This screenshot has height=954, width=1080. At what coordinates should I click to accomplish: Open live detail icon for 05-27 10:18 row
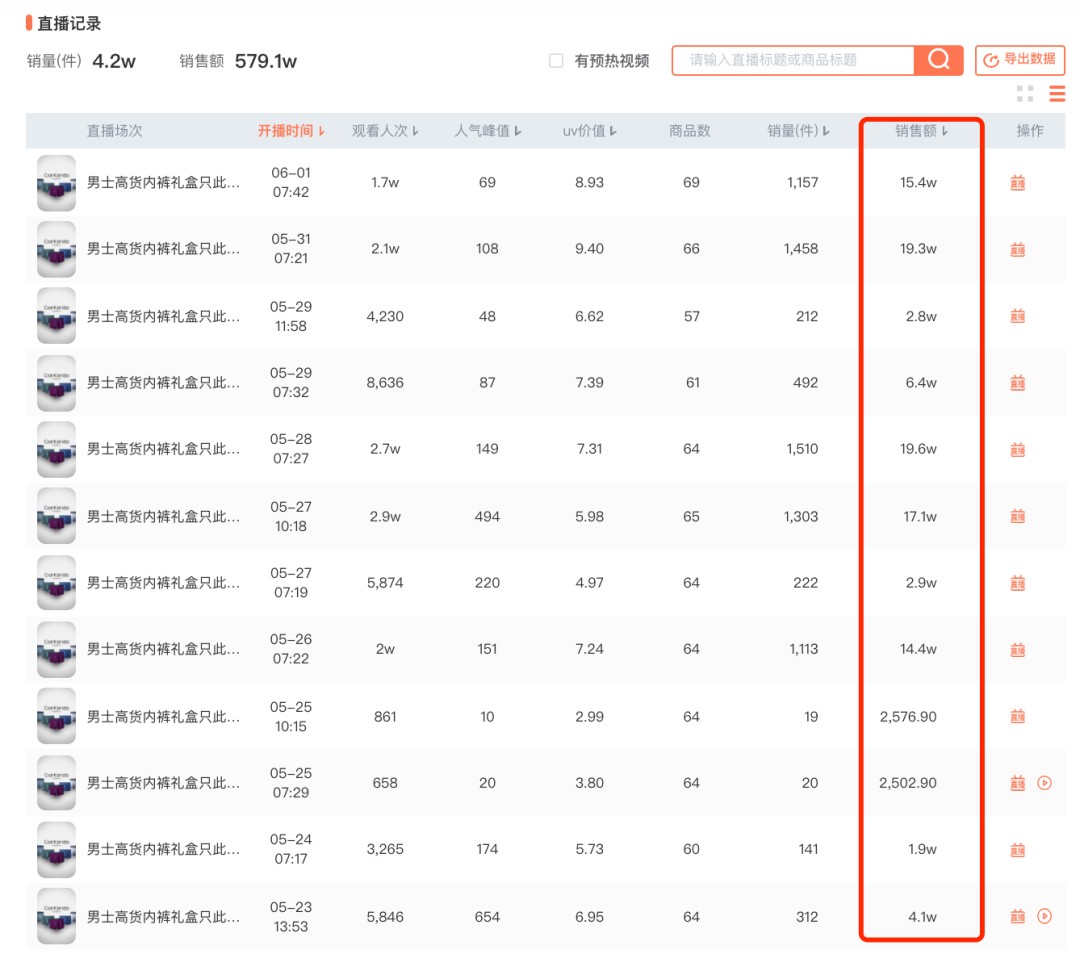tap(1017, 516)
